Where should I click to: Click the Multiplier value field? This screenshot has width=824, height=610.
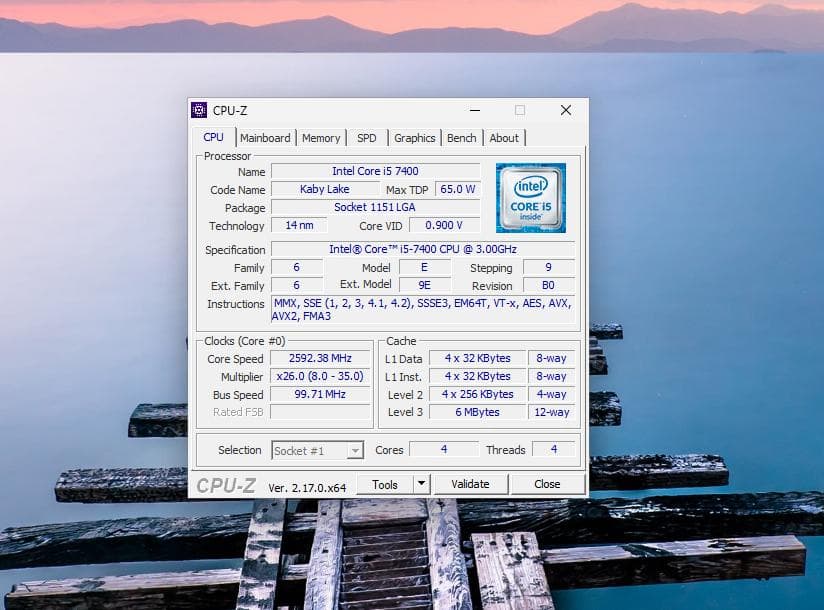[x=320, y=376]
